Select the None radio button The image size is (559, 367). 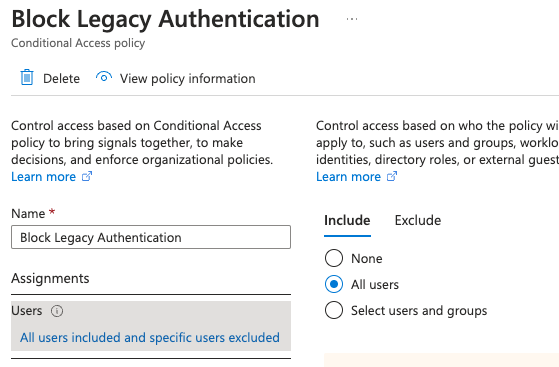(334, 258)
